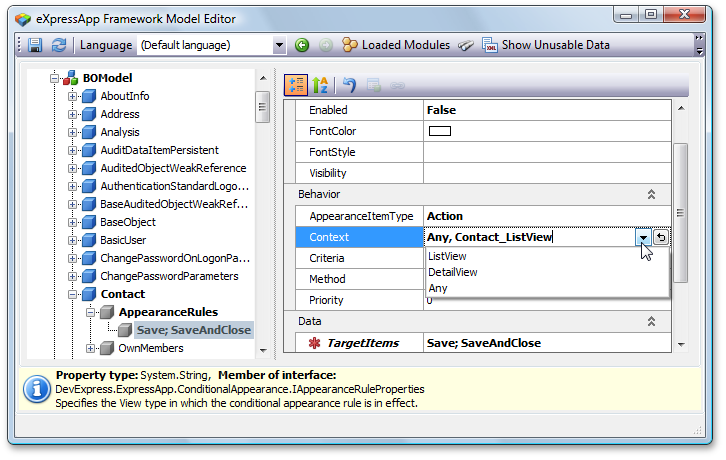The image size is (726, 460).
Task: Click the toolbar overflow chevron
Action: point(699,45)
